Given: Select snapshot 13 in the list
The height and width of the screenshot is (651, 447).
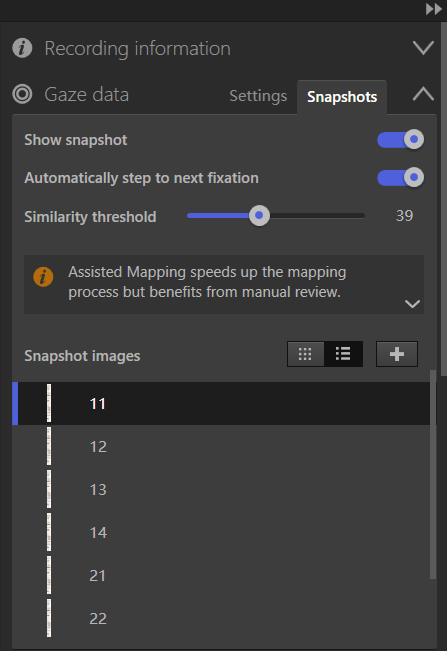Looking at the screenshot, I should (x=221, y=489).
